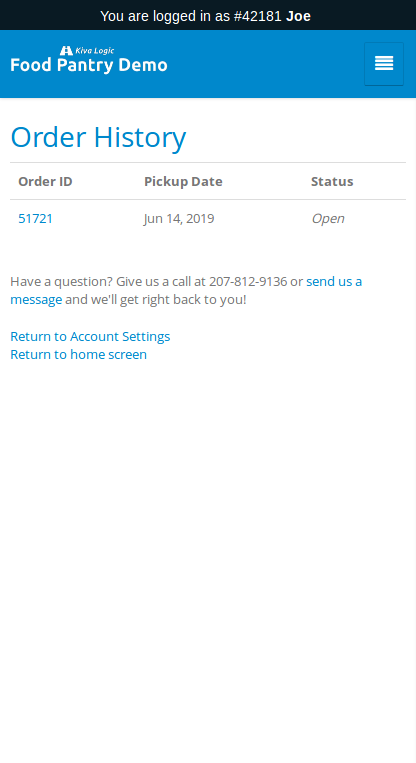Viewport: 416px width, 763px height.
Task: Click the logged in as Joe banner
Action: tap(208, 16)
